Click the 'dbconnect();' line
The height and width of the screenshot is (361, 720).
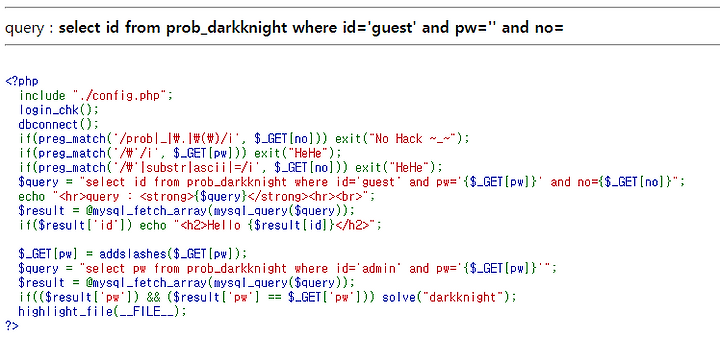tap(59, 124)
